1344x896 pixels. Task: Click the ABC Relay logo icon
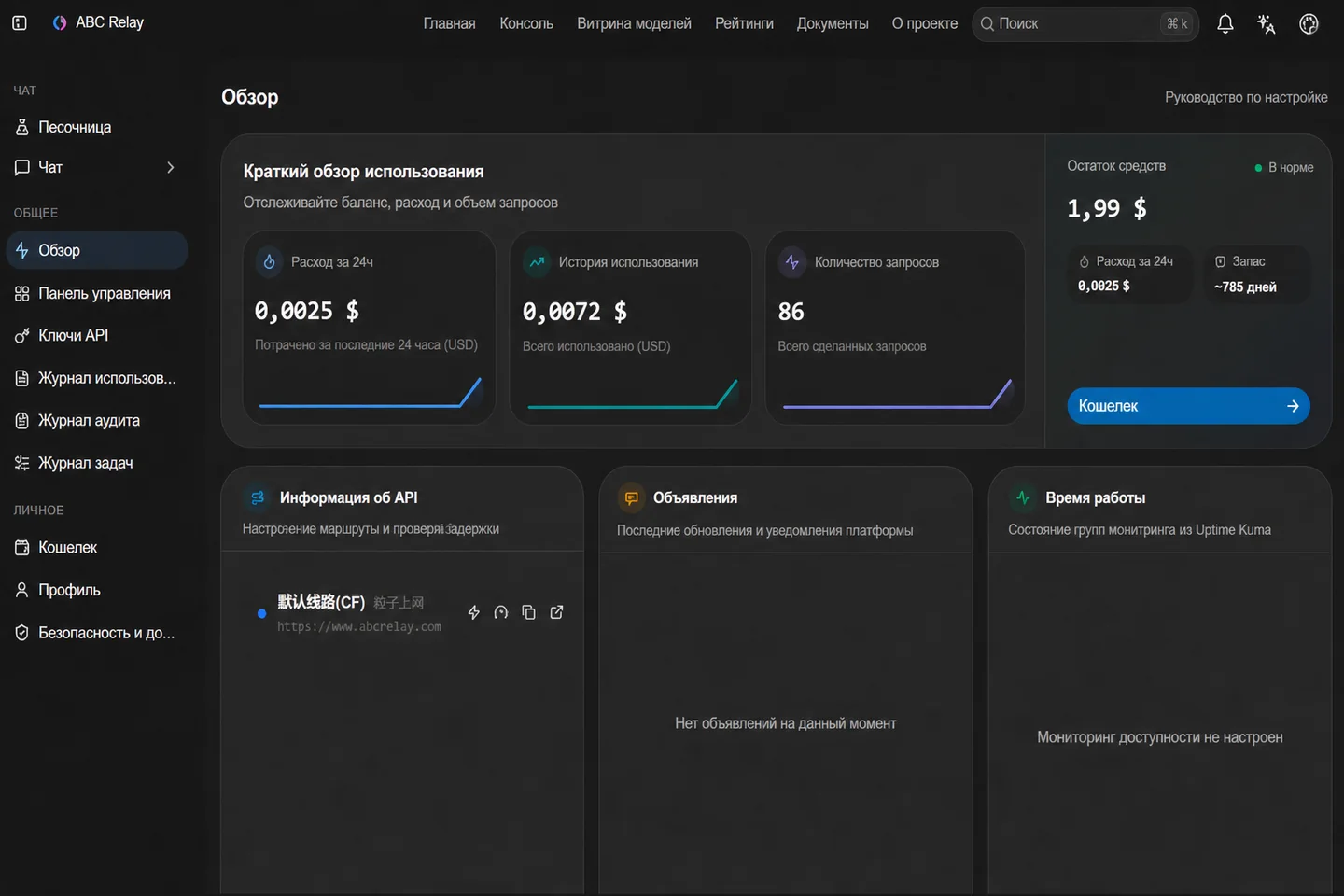click(x=60, y=22)
